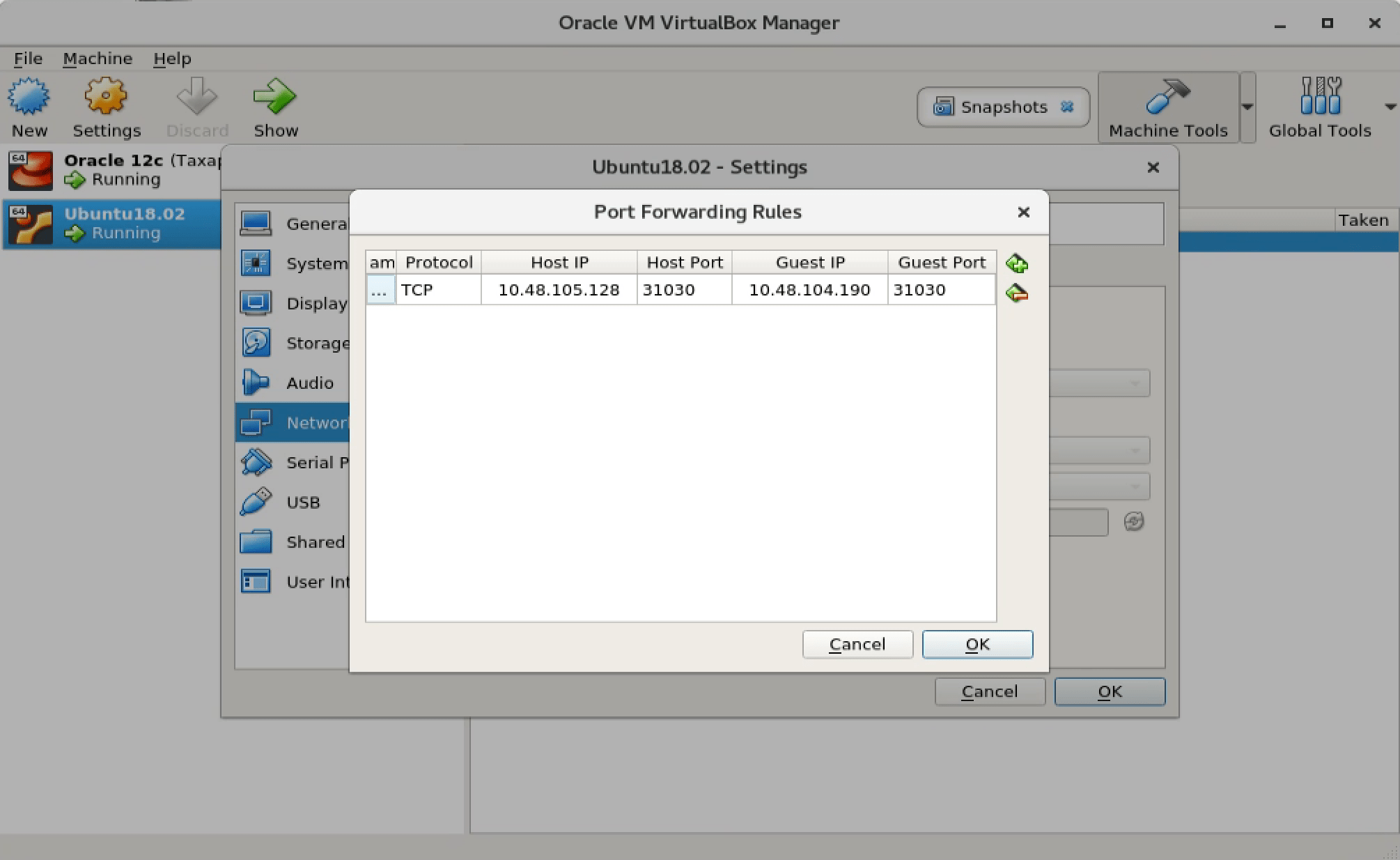Open the Display settings category

coord(293,303)
